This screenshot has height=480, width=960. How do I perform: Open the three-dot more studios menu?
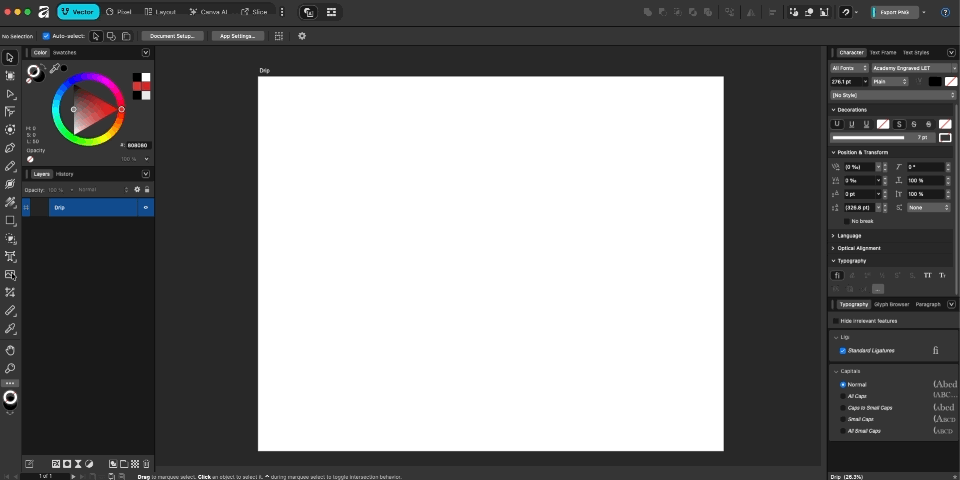click(282, 12)
